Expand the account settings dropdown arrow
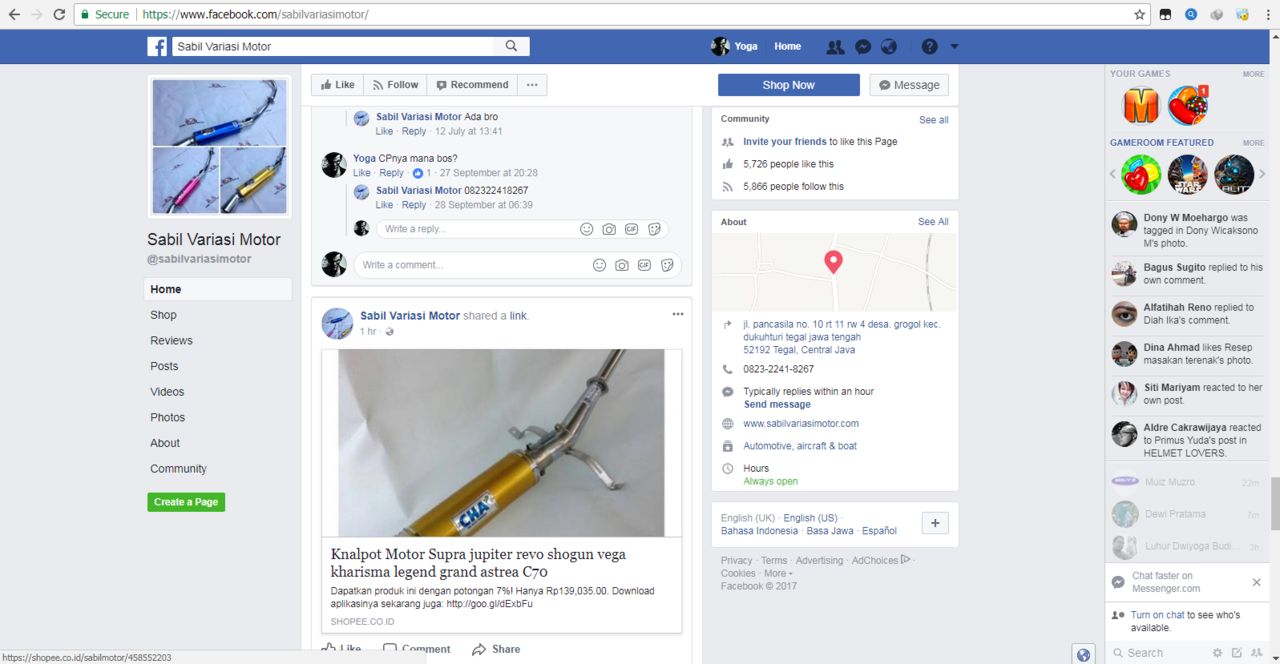The width and height of the screenshot is (1280, 664). coord(954,47)
